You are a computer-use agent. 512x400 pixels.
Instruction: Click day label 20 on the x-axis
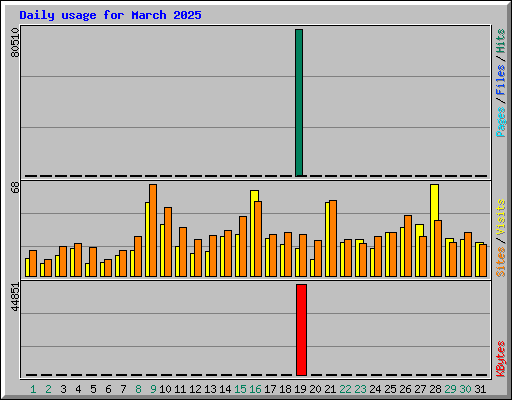(315, 389)
